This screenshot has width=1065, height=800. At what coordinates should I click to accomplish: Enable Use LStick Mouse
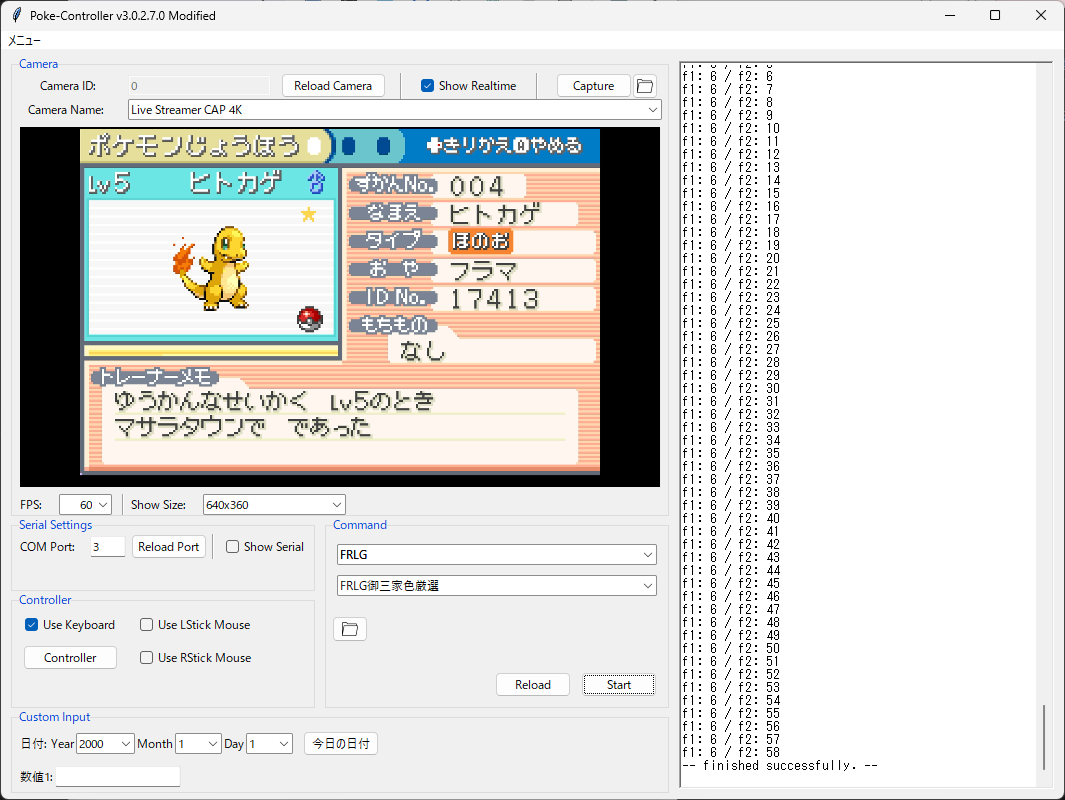click(x=146, y=625)
